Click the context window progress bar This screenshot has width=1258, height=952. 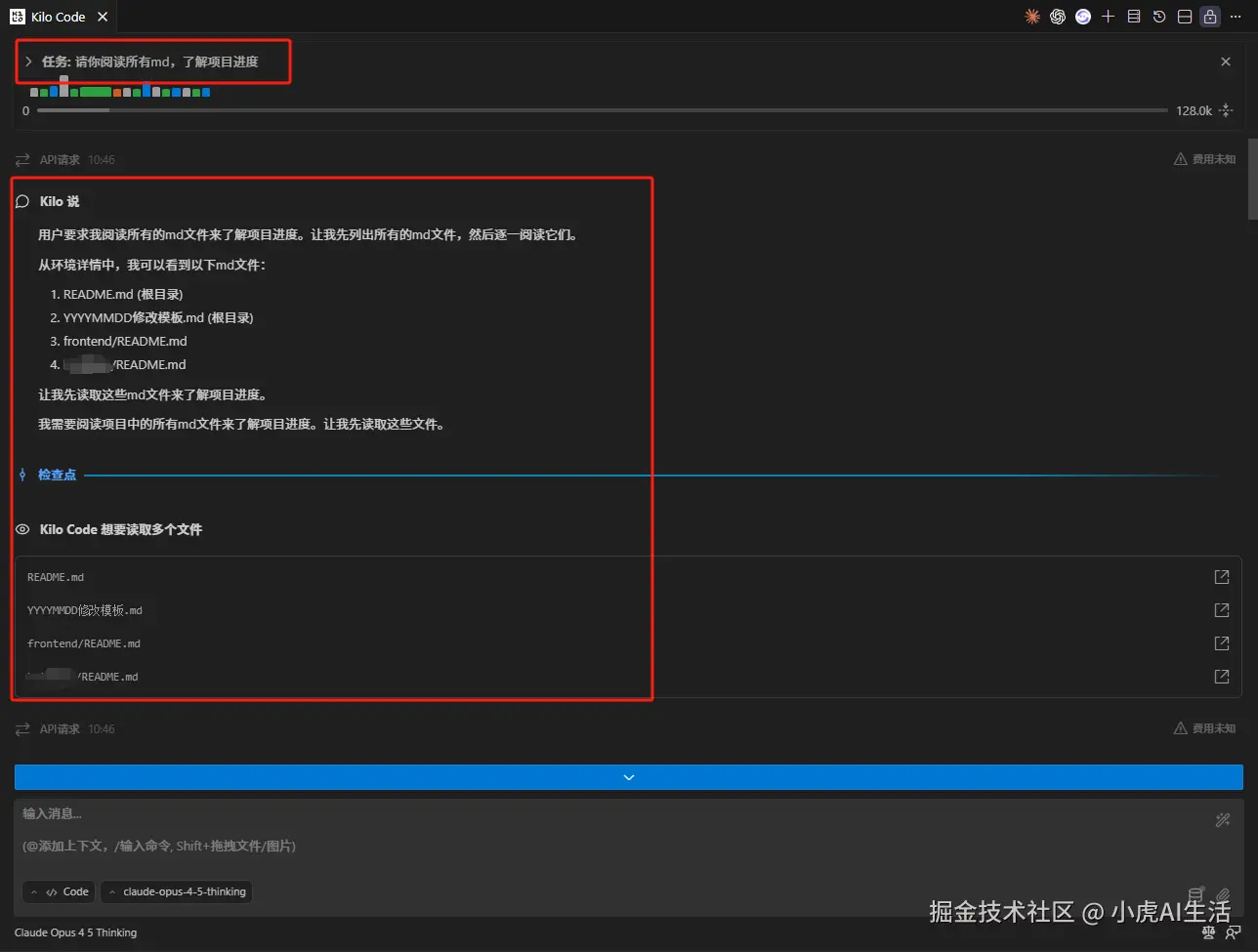(x=603, y=110)
